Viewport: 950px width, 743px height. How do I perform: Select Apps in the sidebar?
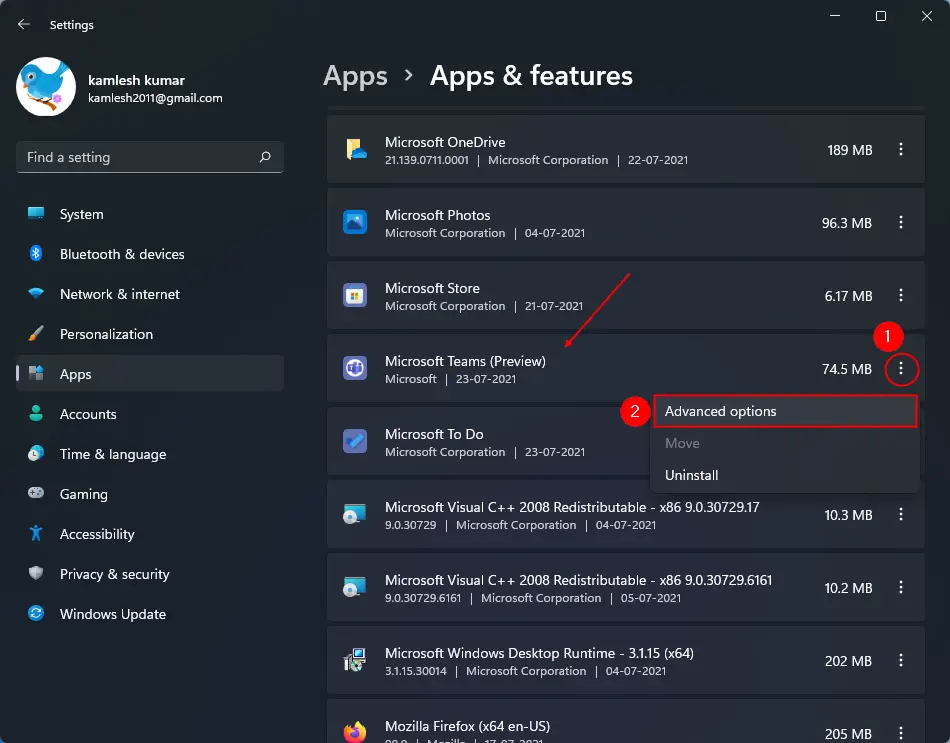tap(150, 374)
